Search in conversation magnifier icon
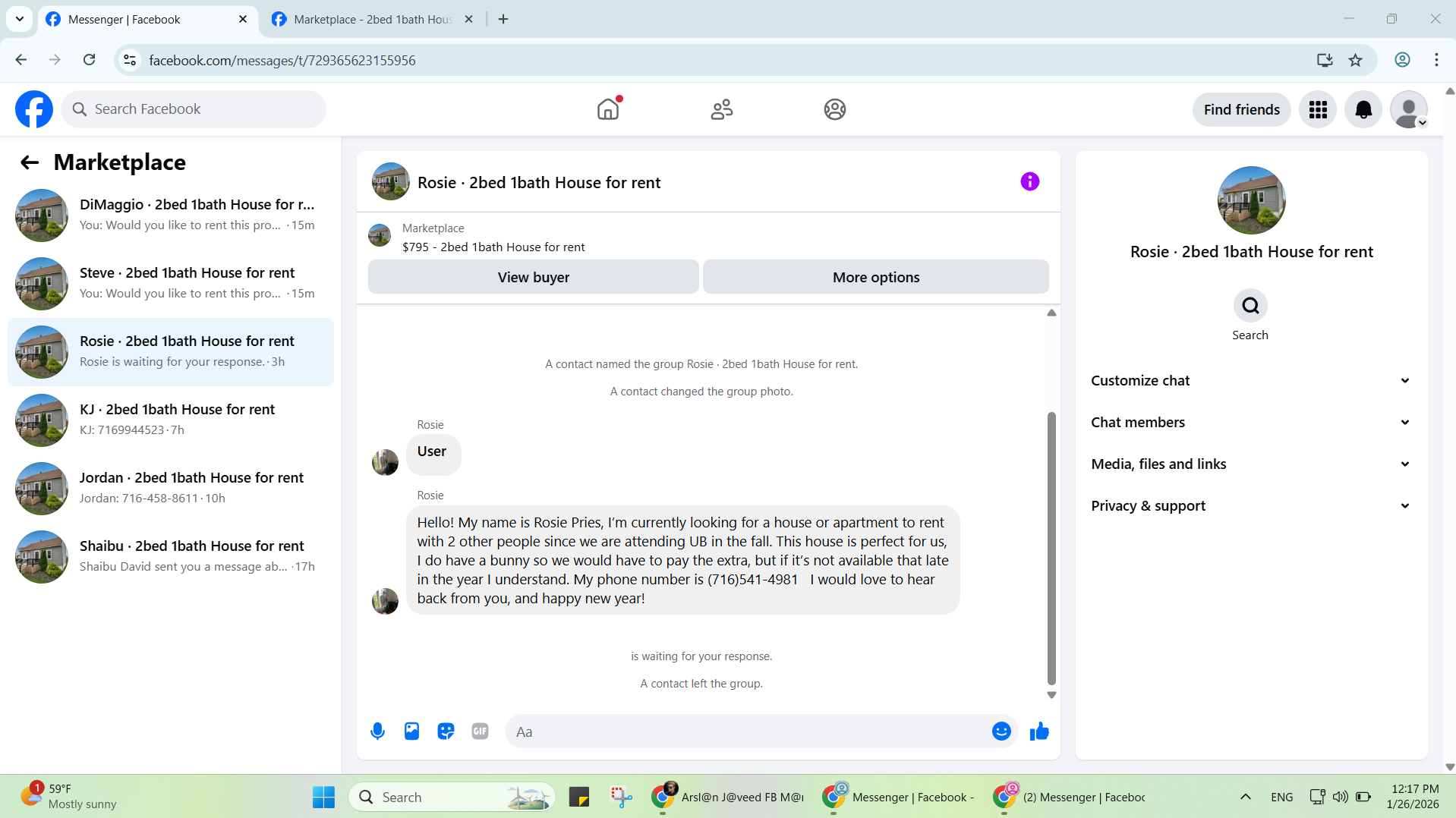This screenshot has width=1456, height=818. (x=1250, y=306)
